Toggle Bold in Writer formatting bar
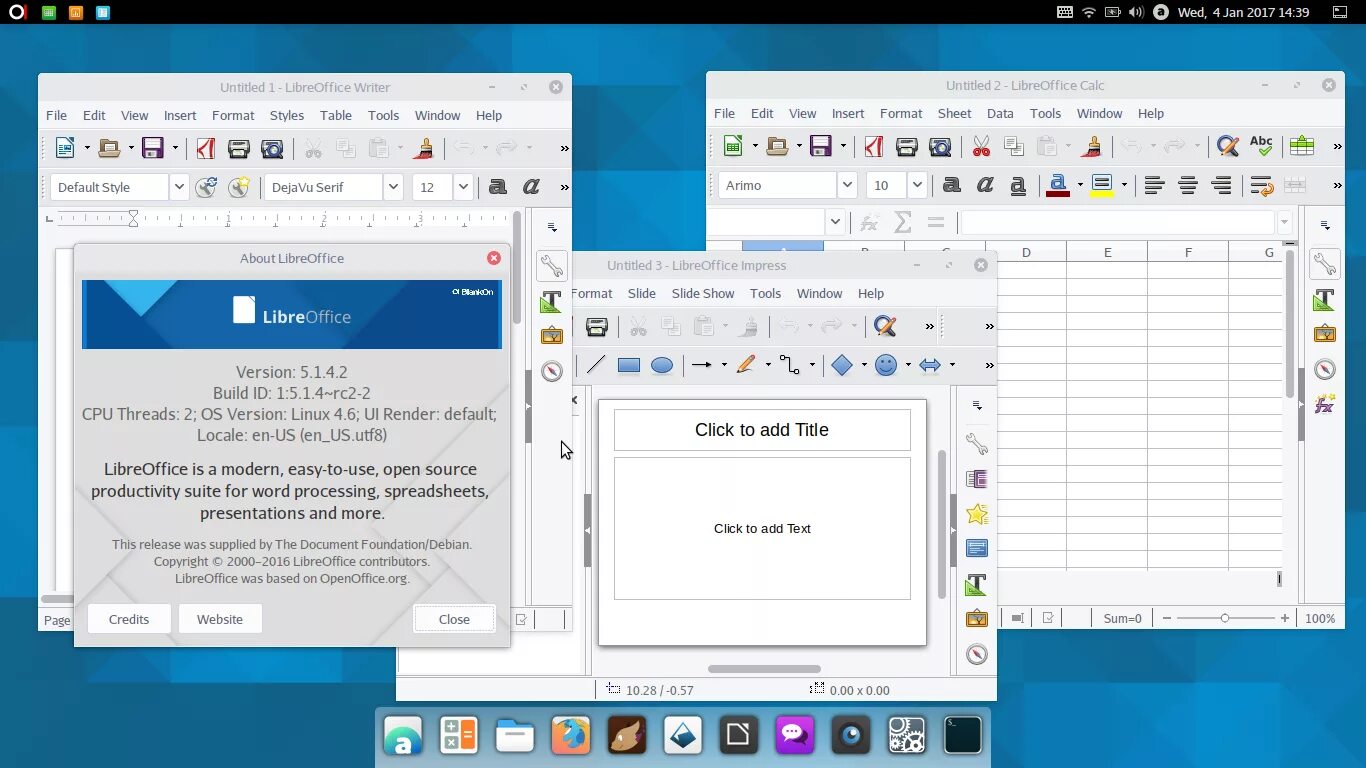Viewport: 1366px width, 768px height. [497, 187]
